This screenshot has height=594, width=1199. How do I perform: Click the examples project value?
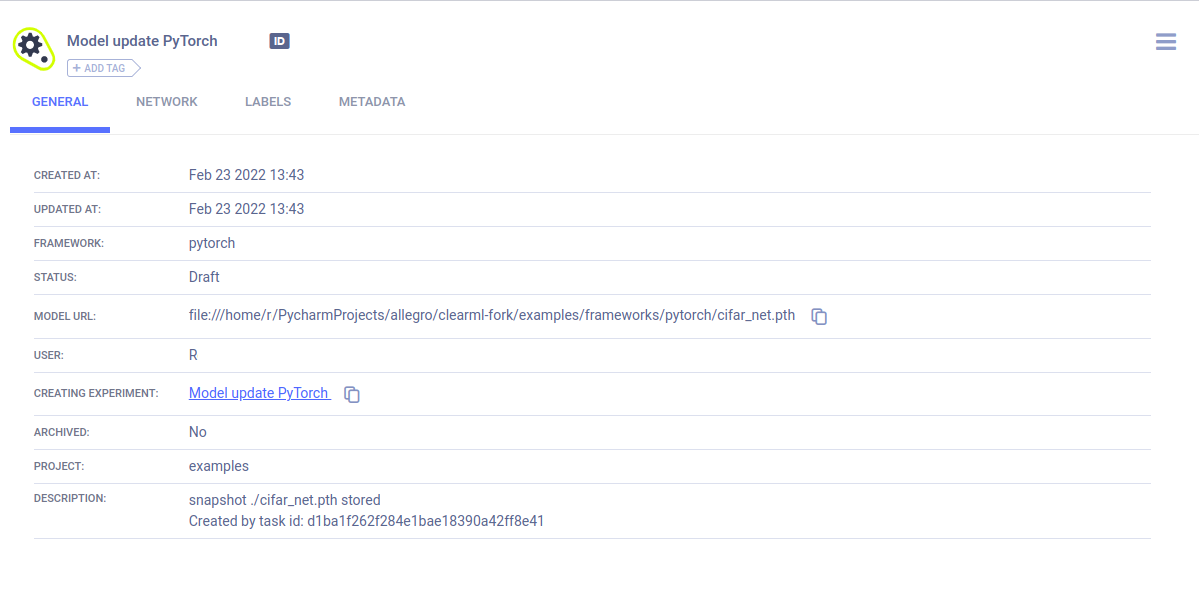point(219,466)
